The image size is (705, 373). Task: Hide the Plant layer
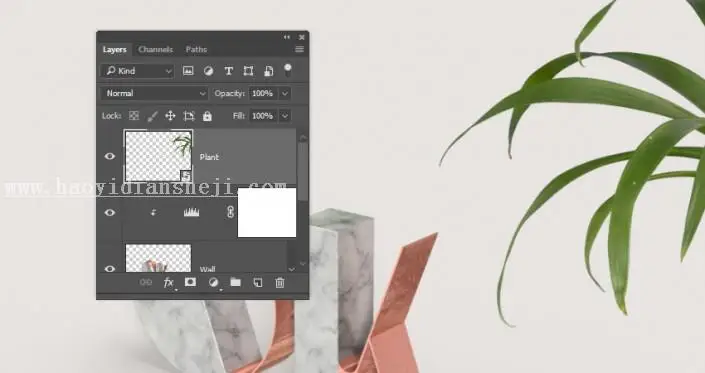110,156
